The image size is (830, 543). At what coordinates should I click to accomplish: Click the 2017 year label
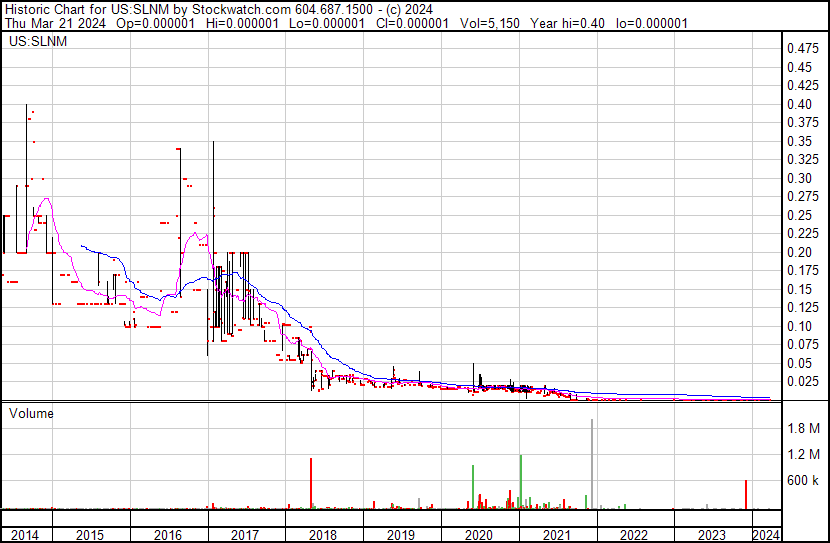pos(245,535)
